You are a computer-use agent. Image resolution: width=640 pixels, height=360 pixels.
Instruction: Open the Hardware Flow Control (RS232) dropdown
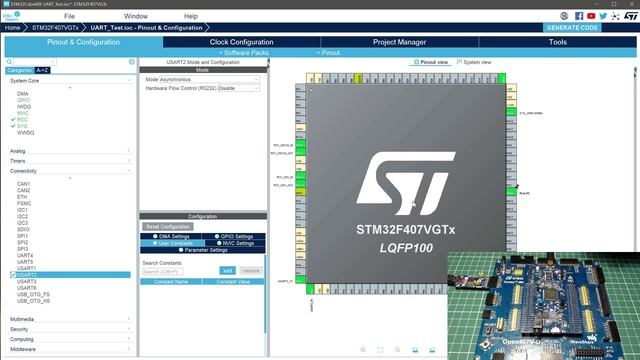tap(238, 88)
